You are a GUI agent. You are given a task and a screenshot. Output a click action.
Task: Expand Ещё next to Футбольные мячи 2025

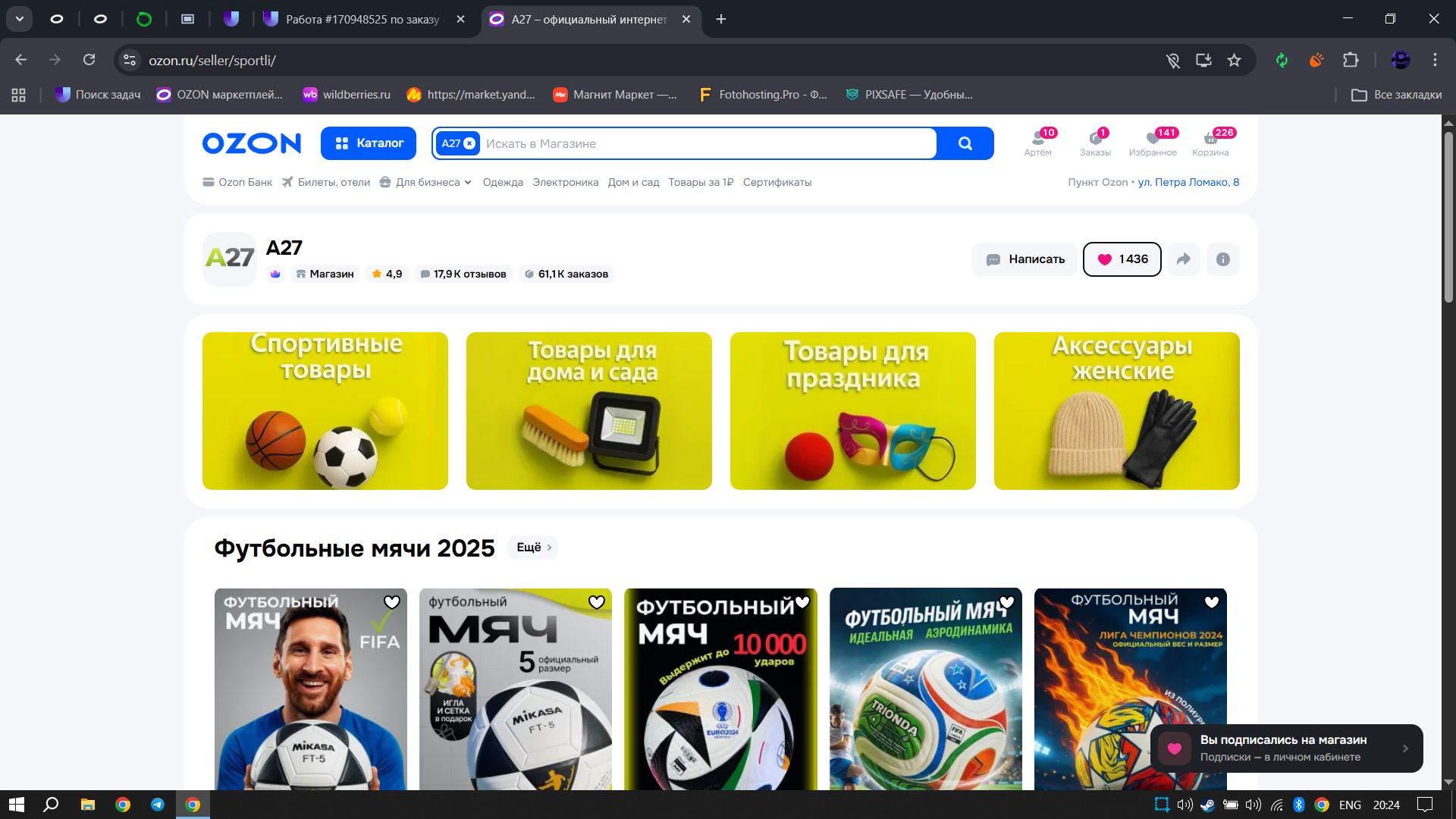(533, 548)
